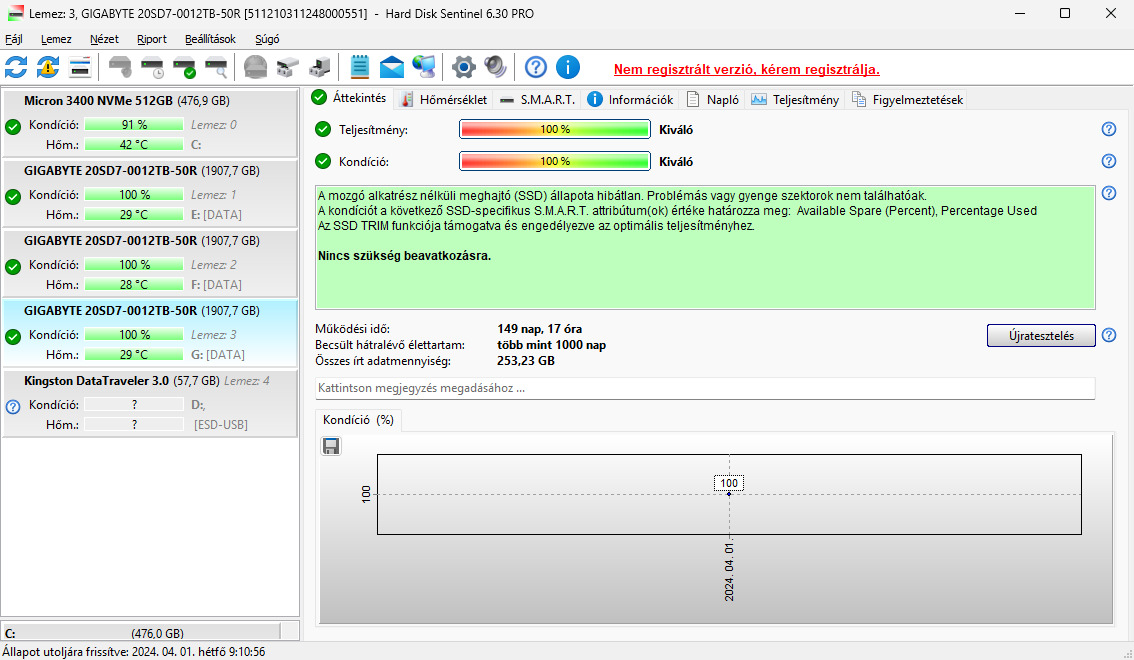Viewport: 1134px width, 660px height.
Task: Click the Kondíció 100 % health bar
Action: pos(555,161)
